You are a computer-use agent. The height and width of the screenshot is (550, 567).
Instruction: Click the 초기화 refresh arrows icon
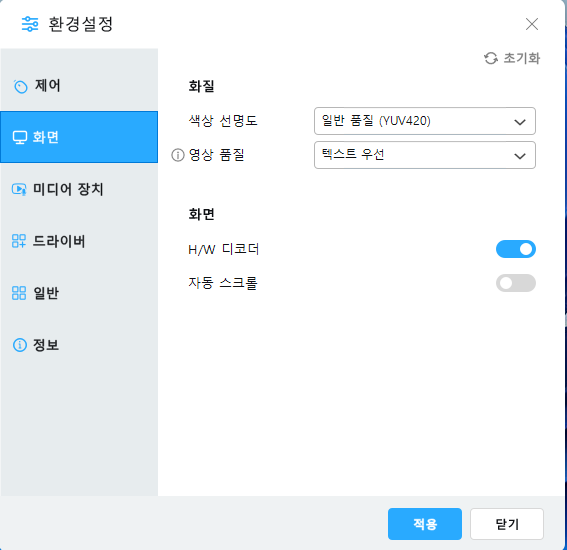click(491, 58)
